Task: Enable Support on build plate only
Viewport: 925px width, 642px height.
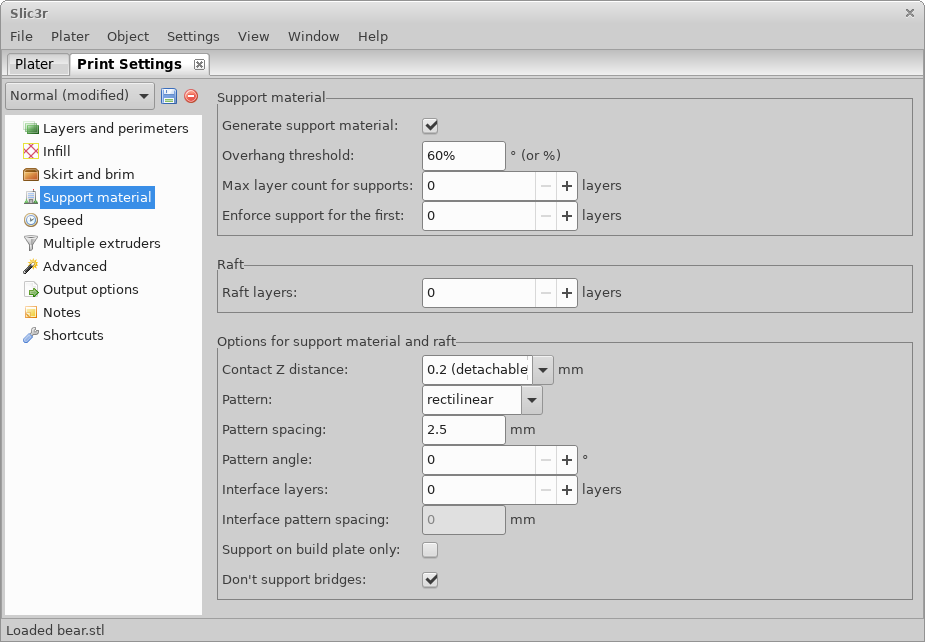Action: (430, 550)
